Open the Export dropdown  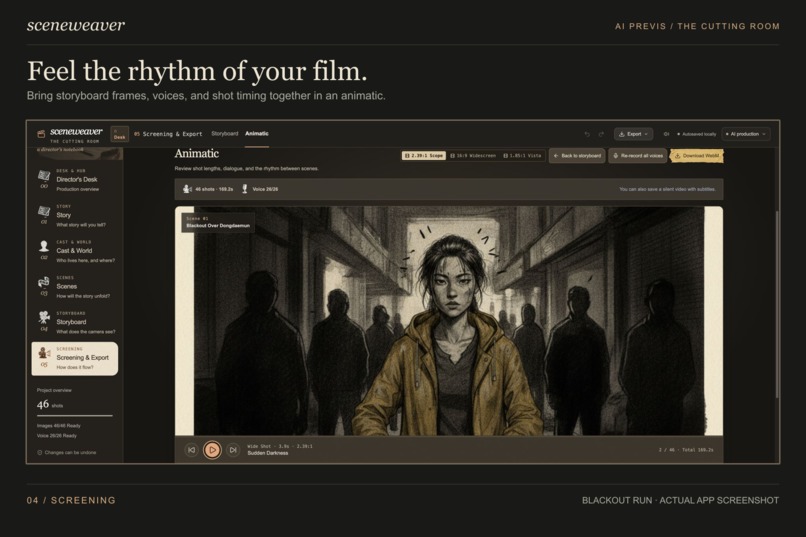click(633, 134)
